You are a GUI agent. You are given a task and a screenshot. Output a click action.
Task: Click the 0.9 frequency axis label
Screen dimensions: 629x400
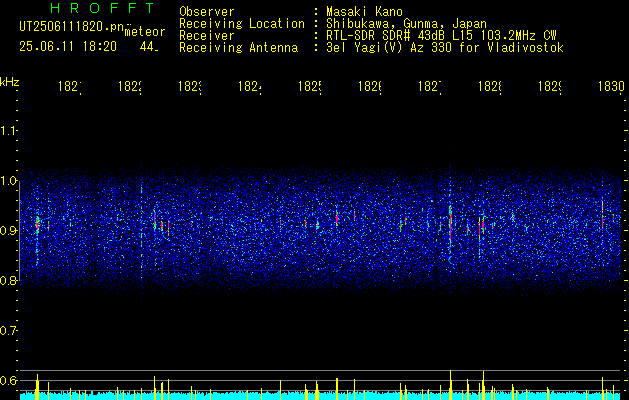tap(8, 230)
